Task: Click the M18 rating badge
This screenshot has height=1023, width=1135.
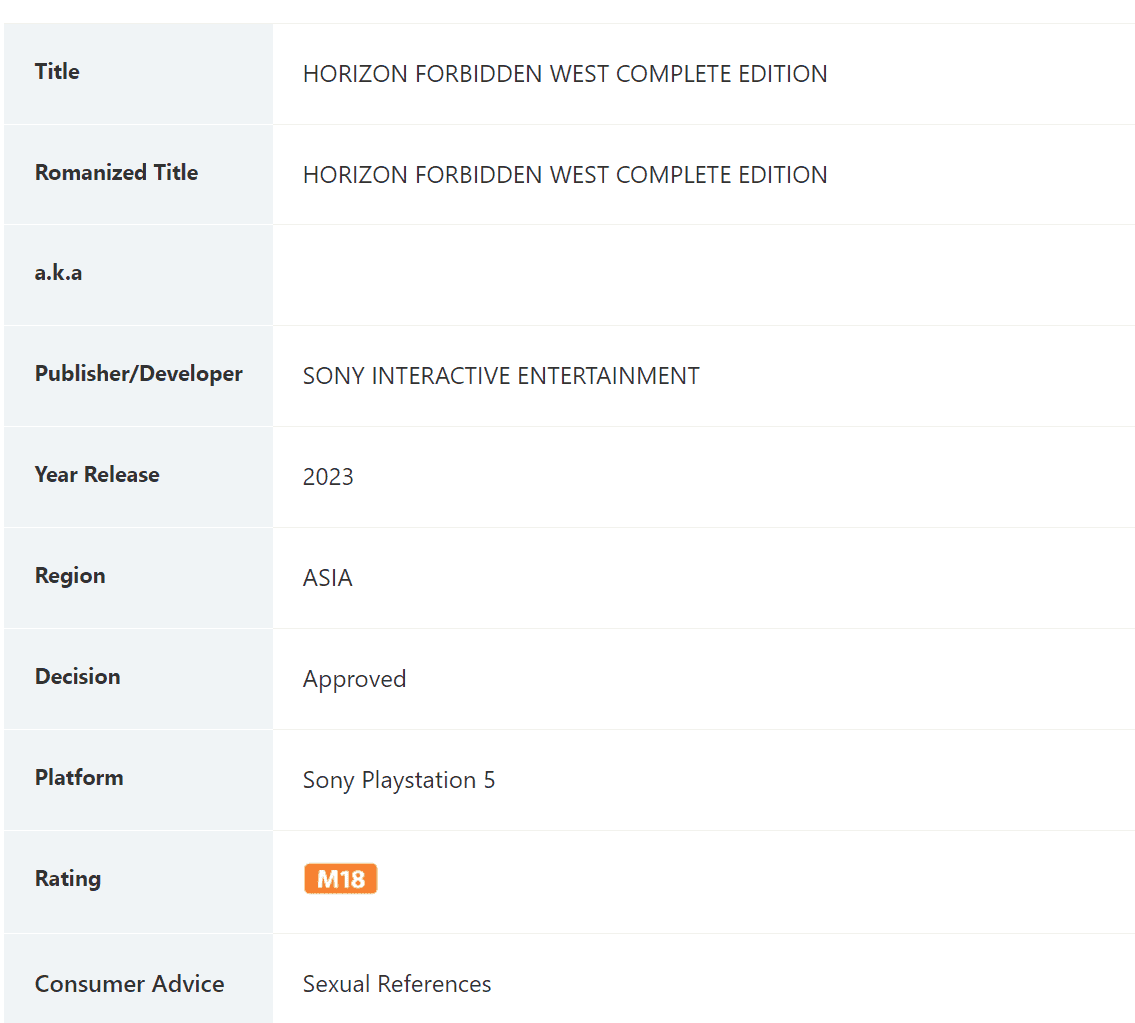Action: point(340,879)
